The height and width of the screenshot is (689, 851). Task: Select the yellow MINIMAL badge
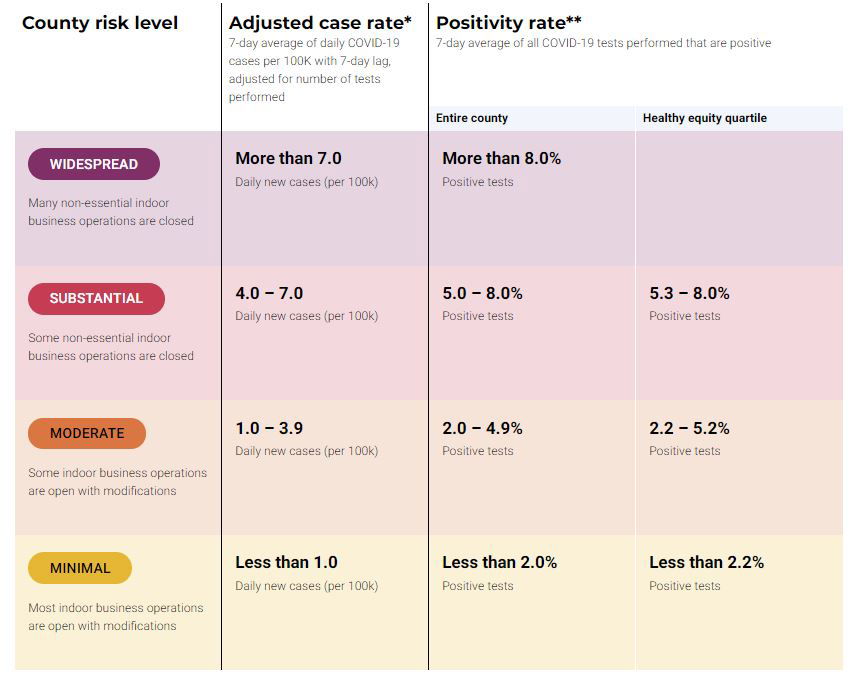(x=80, y=568)
